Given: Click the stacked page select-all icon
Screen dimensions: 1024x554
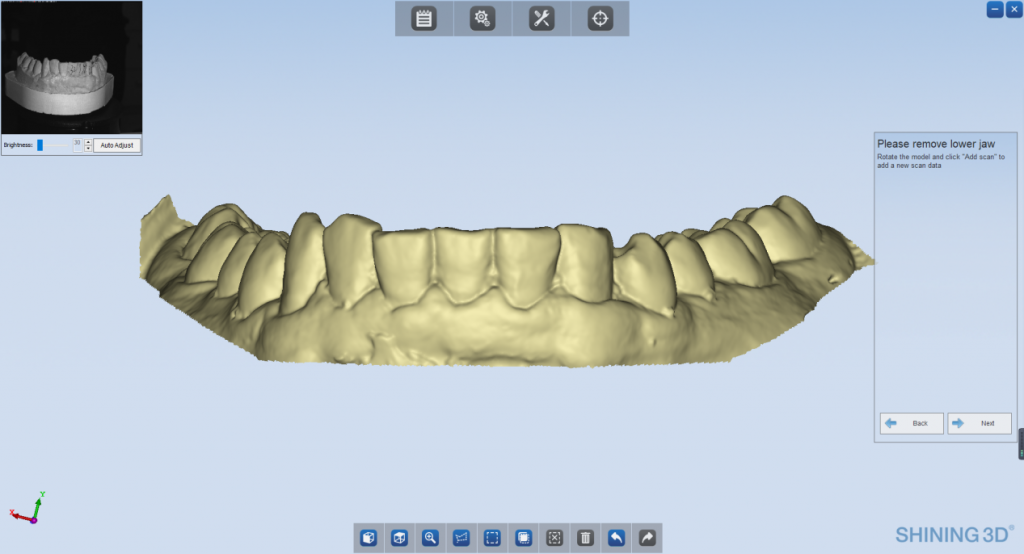Looking at the screenshot, I should click(523, 538).
